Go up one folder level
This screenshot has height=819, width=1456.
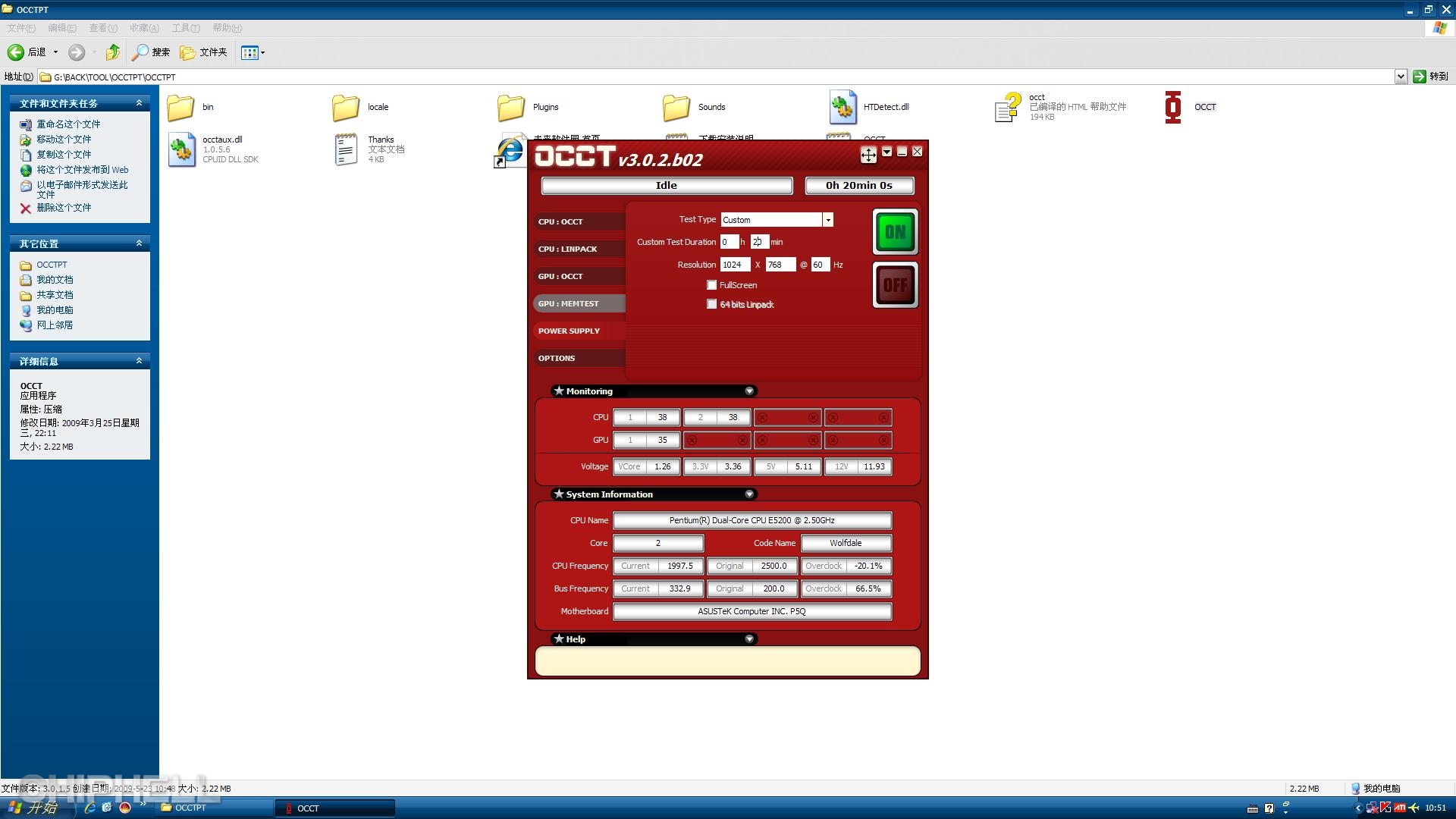[x=112, y=52]
